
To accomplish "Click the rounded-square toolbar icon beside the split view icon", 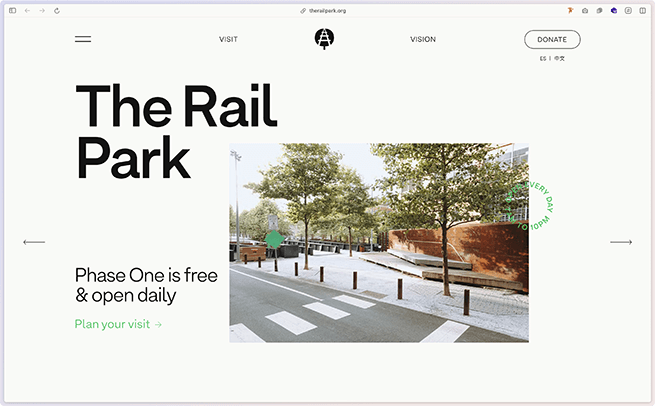I will pyautogui.click(x=628, y=11).
